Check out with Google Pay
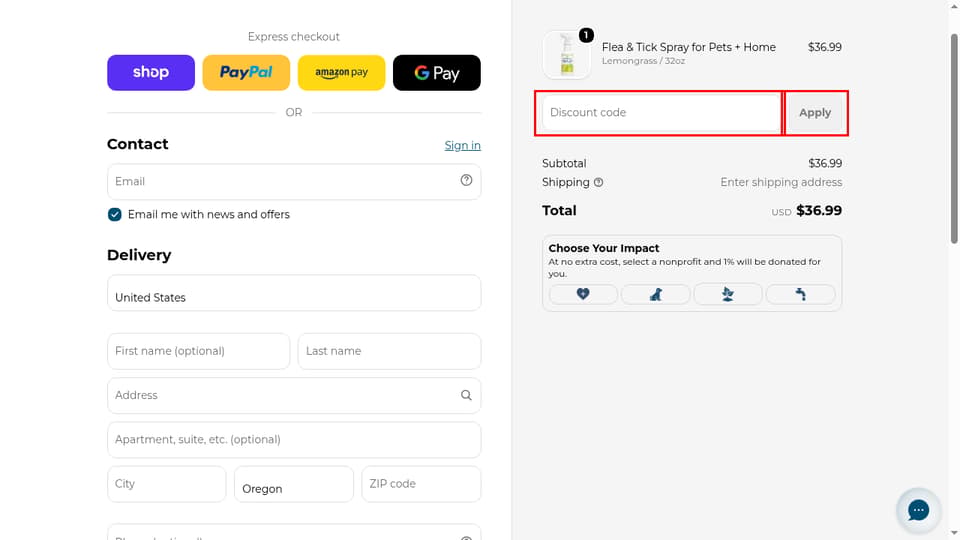Screen dimensions: 960x540 437,72
